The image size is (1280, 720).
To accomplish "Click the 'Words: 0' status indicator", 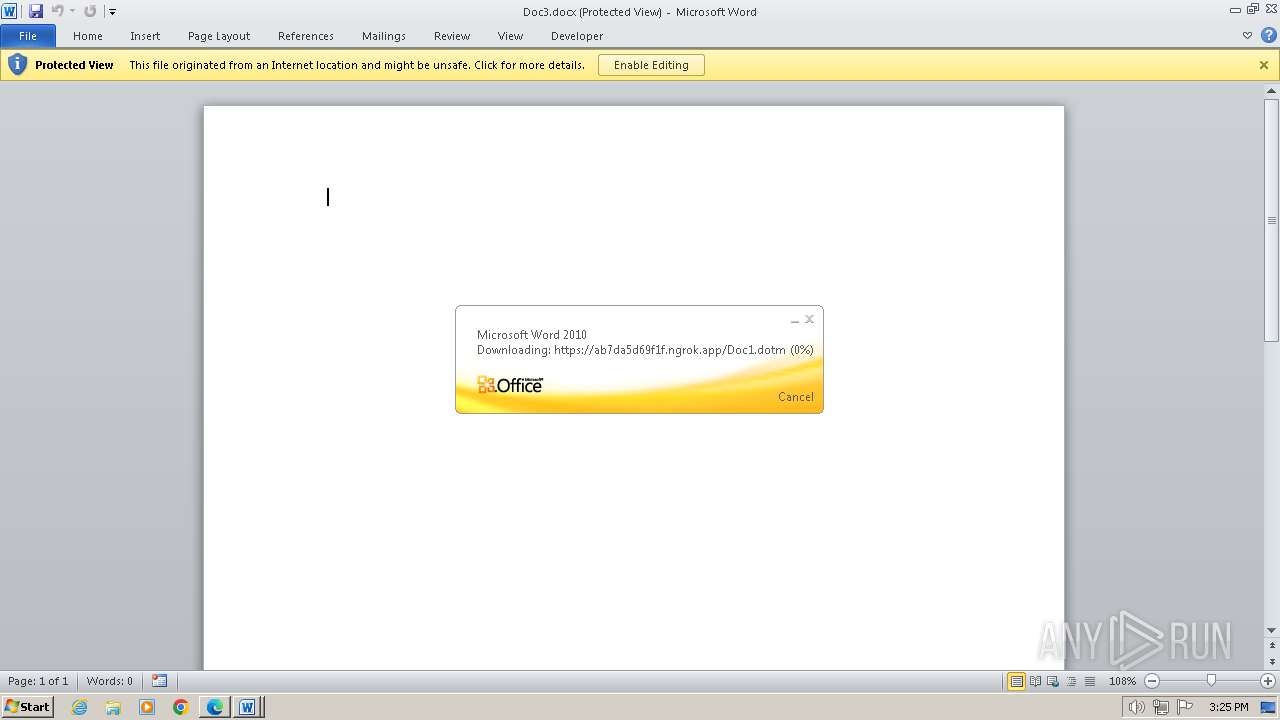I will [x=110, y=681].
